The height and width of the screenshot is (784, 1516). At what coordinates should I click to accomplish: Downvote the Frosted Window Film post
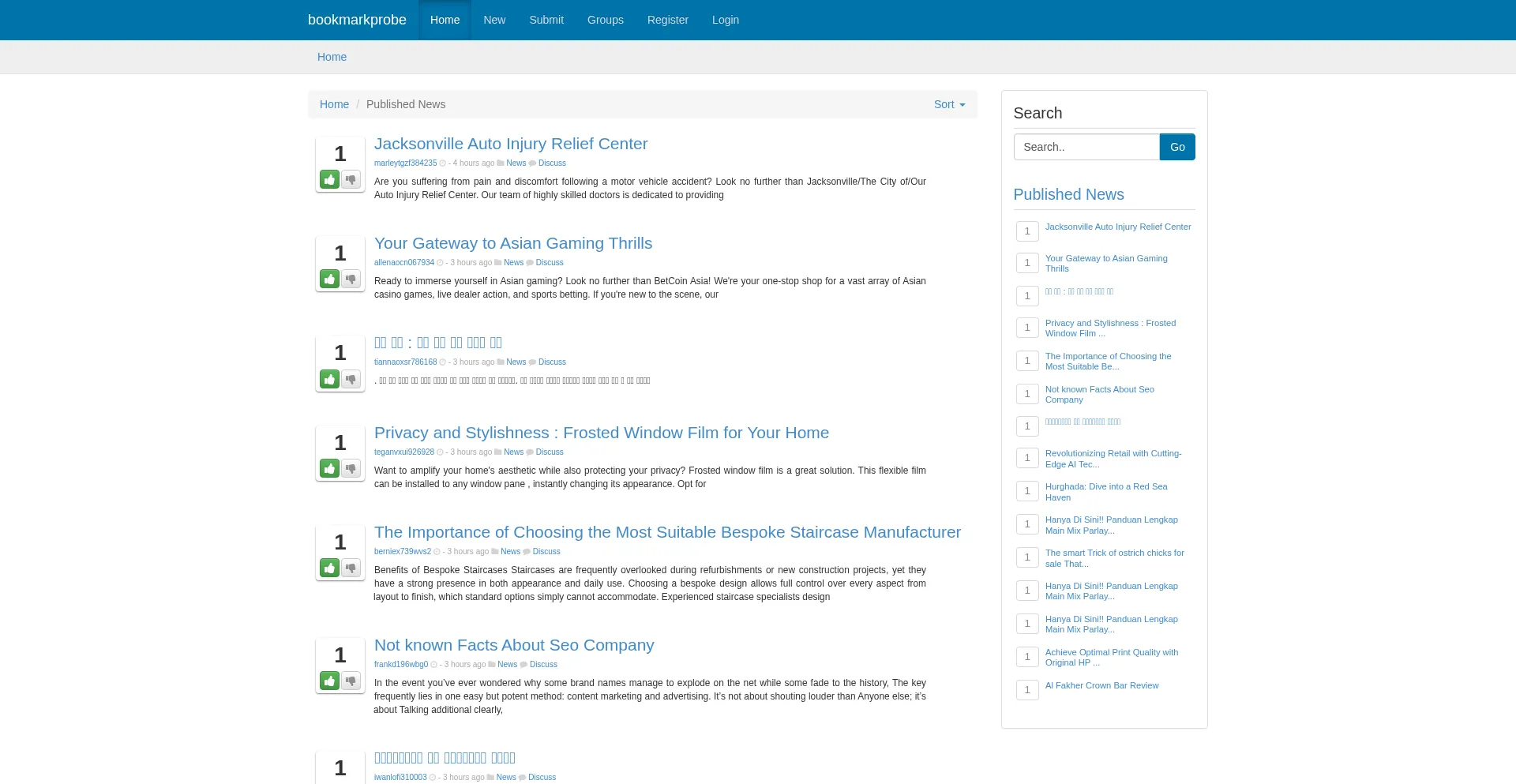tap(351, 469)
